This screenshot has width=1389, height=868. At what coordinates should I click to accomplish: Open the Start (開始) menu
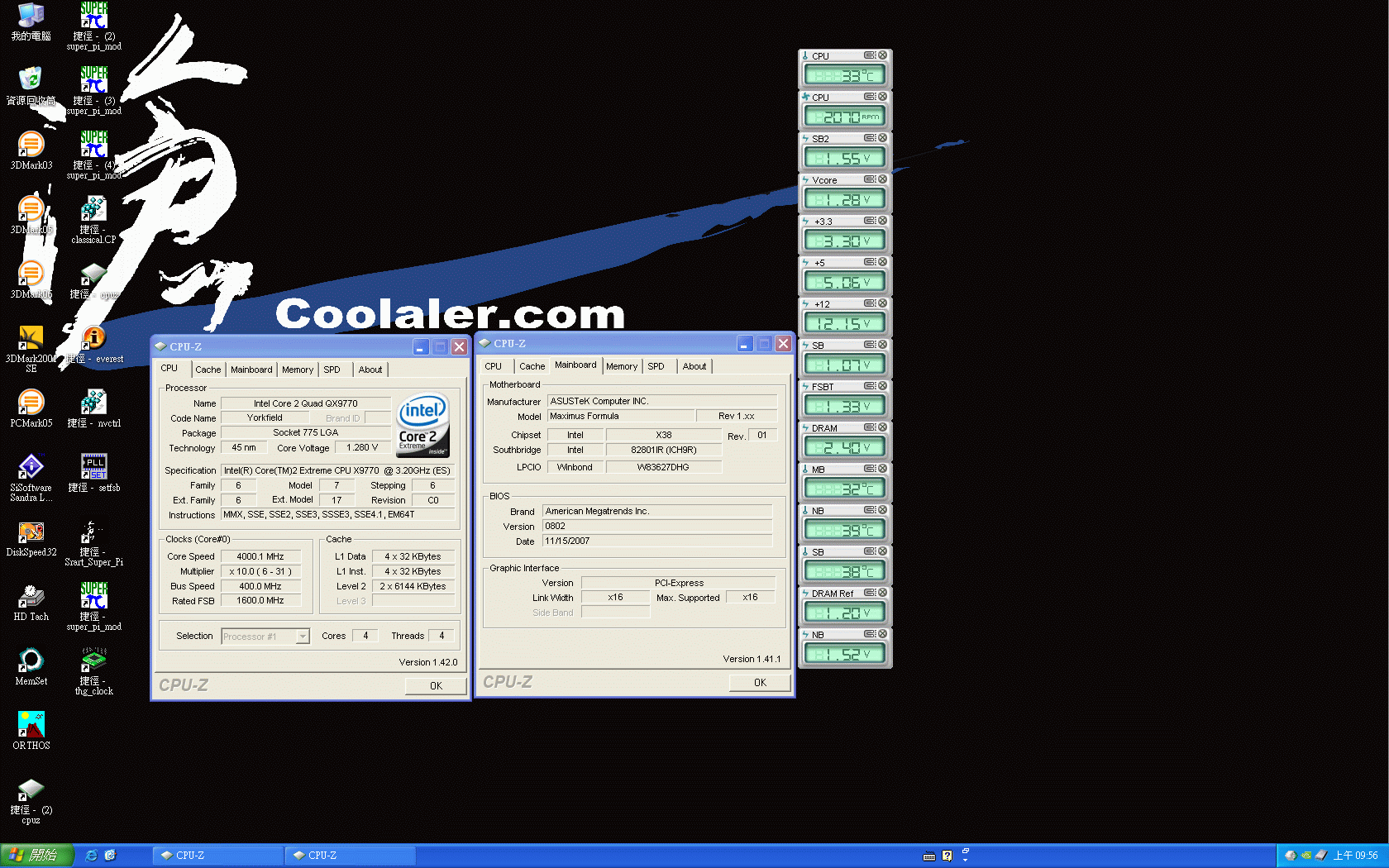(37, 856)
